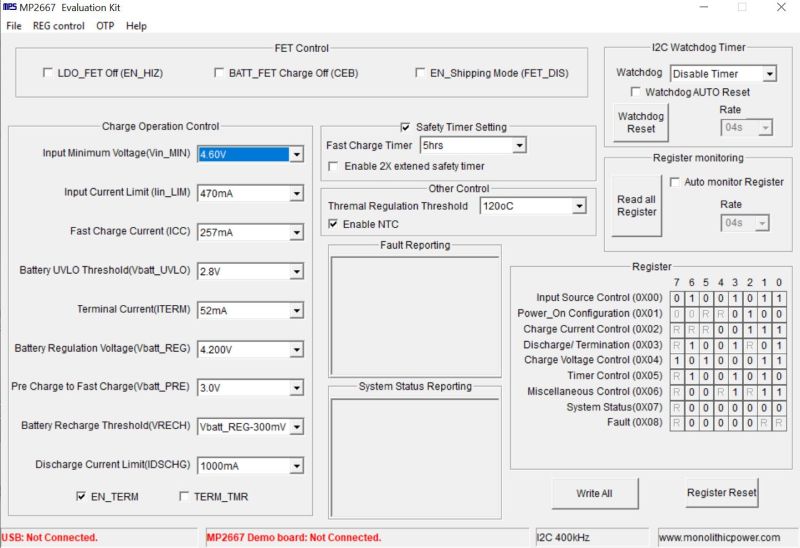
Task: Expand Input Minimum Voltage (Vin_MIN) dropdown
Action: click(x=296, y=154)
